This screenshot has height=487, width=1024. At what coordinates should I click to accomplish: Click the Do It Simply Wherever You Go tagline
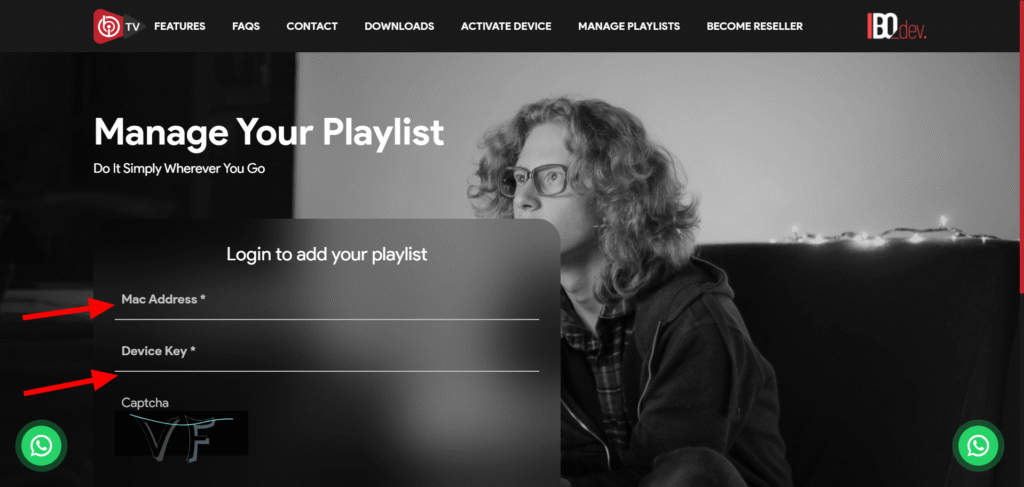179,168
